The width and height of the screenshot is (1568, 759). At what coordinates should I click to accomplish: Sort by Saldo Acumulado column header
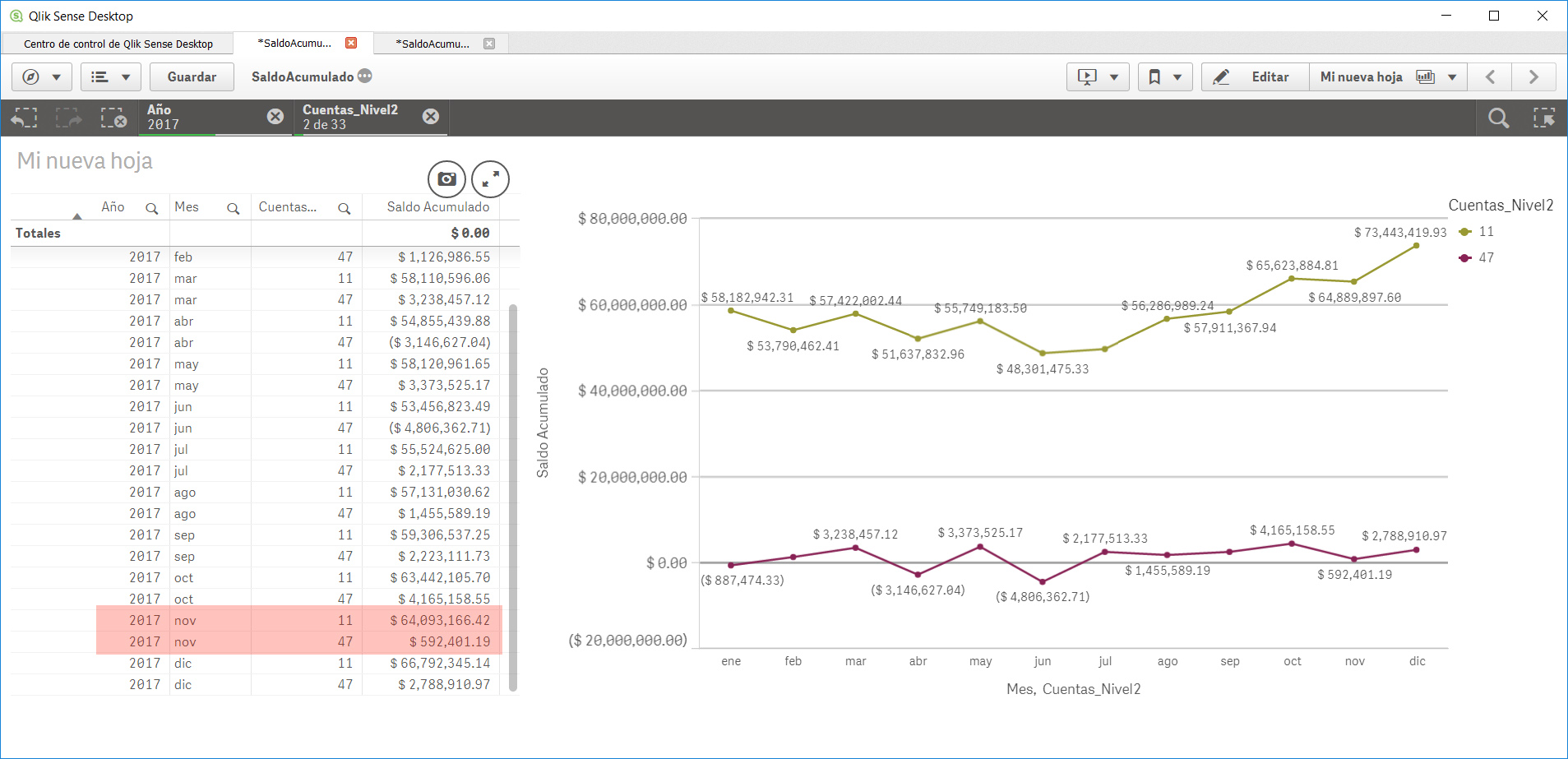tap(438, 207)
